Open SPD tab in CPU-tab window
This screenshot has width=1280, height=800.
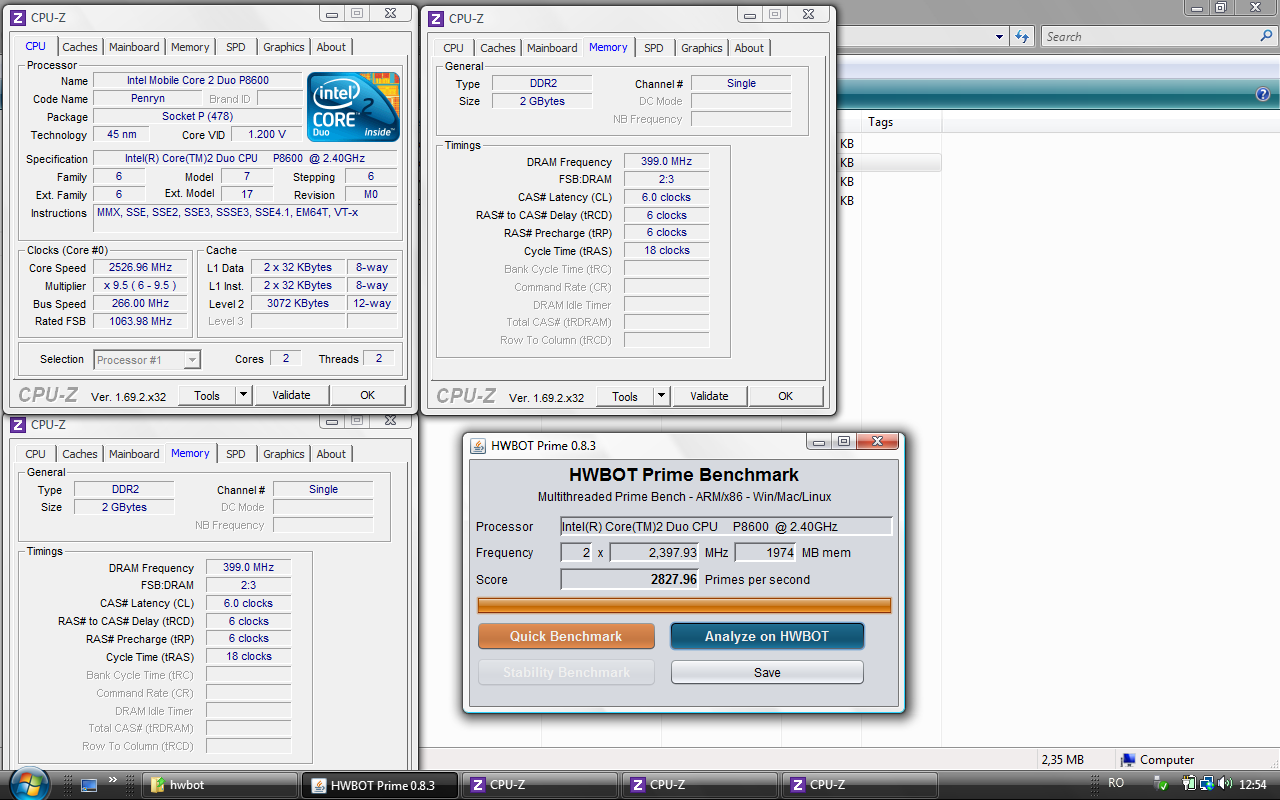[235, 47]
